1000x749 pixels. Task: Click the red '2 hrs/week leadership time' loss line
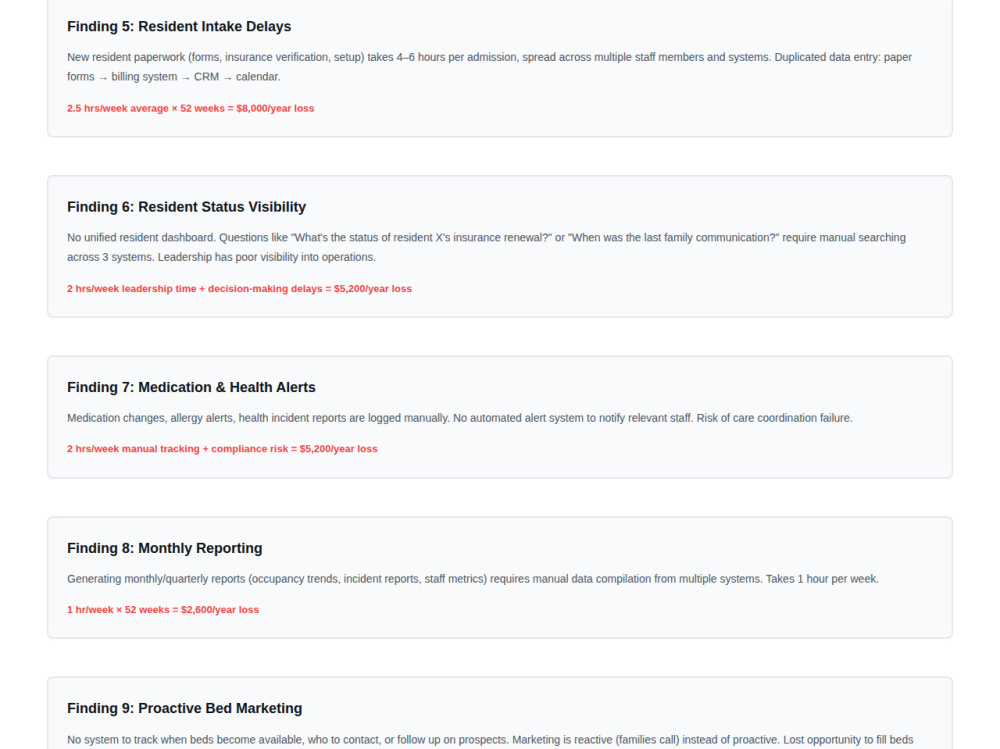tap(239, 289)
